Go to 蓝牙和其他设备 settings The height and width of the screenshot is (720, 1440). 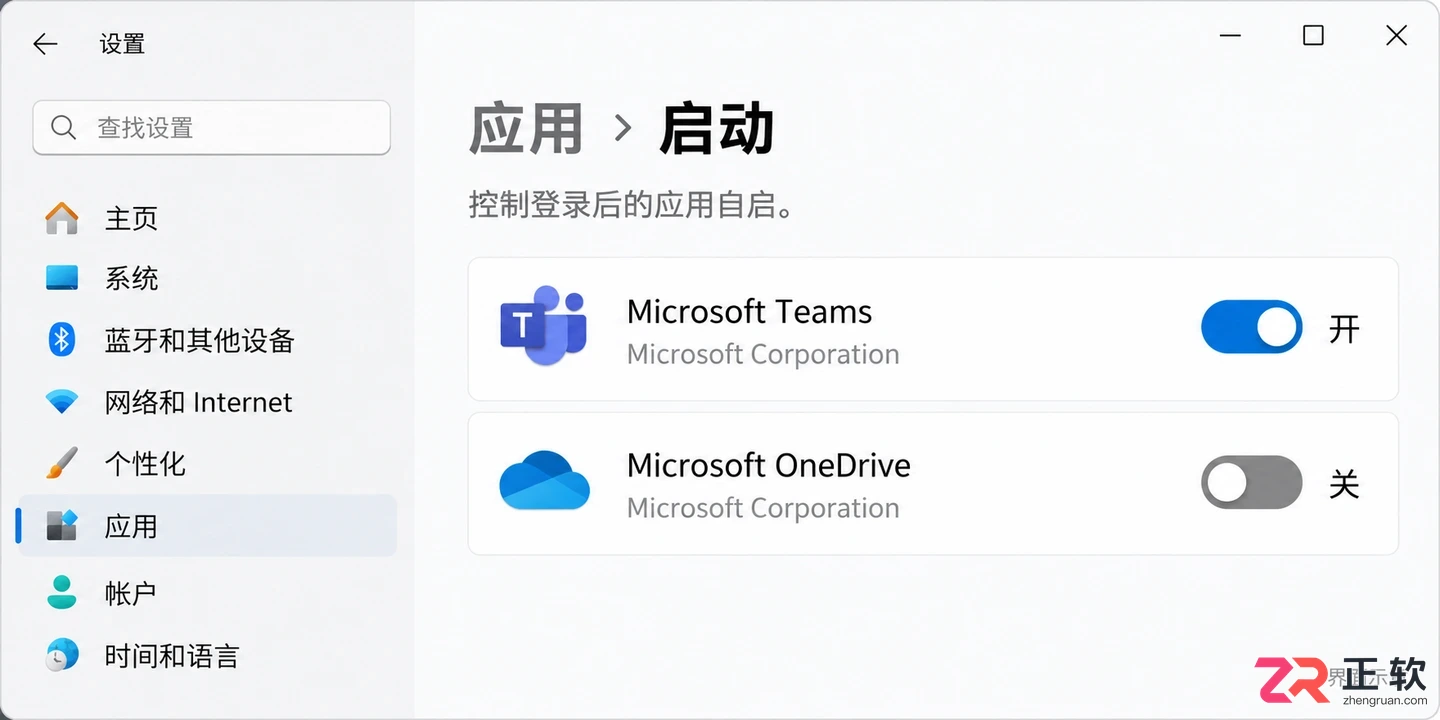click(207, 340)
